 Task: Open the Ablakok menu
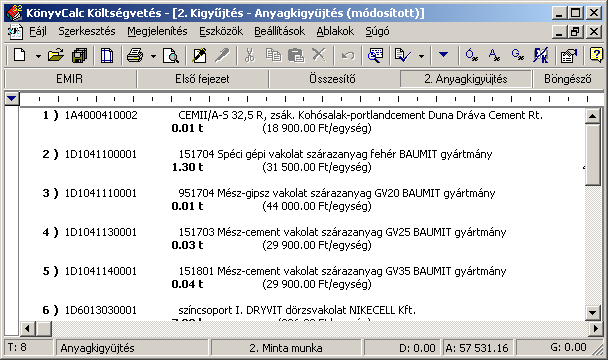pyautogui.click(x=335, y=31)
